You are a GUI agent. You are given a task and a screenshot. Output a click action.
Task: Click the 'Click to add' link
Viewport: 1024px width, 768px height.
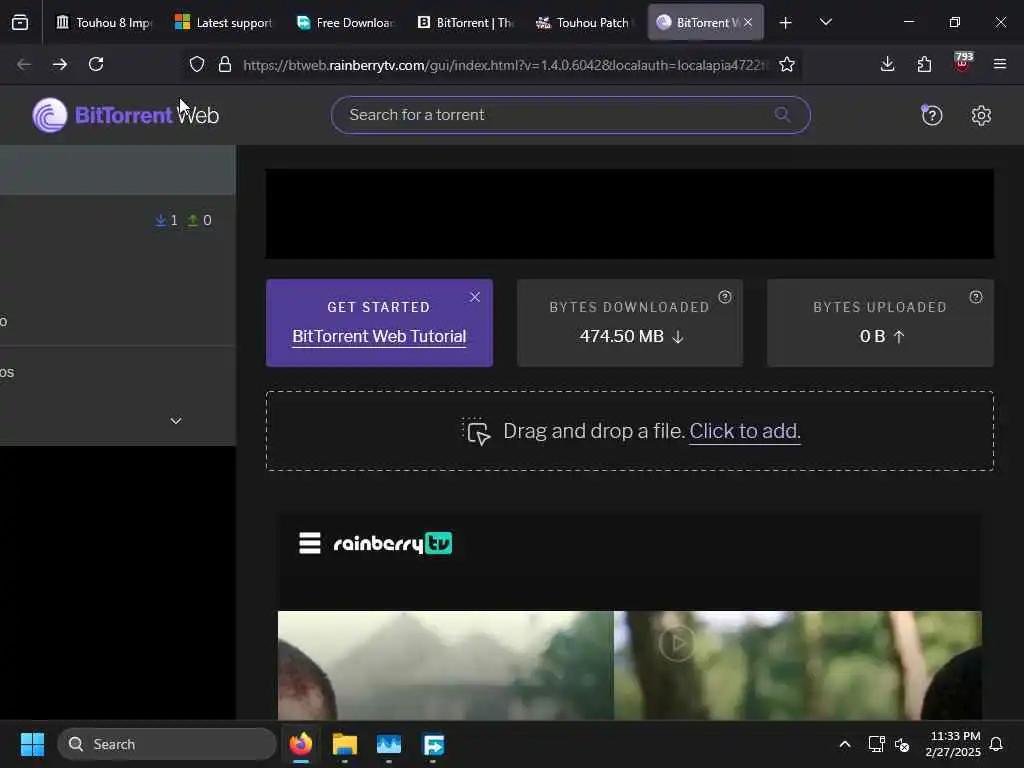(x=744, y=431)
